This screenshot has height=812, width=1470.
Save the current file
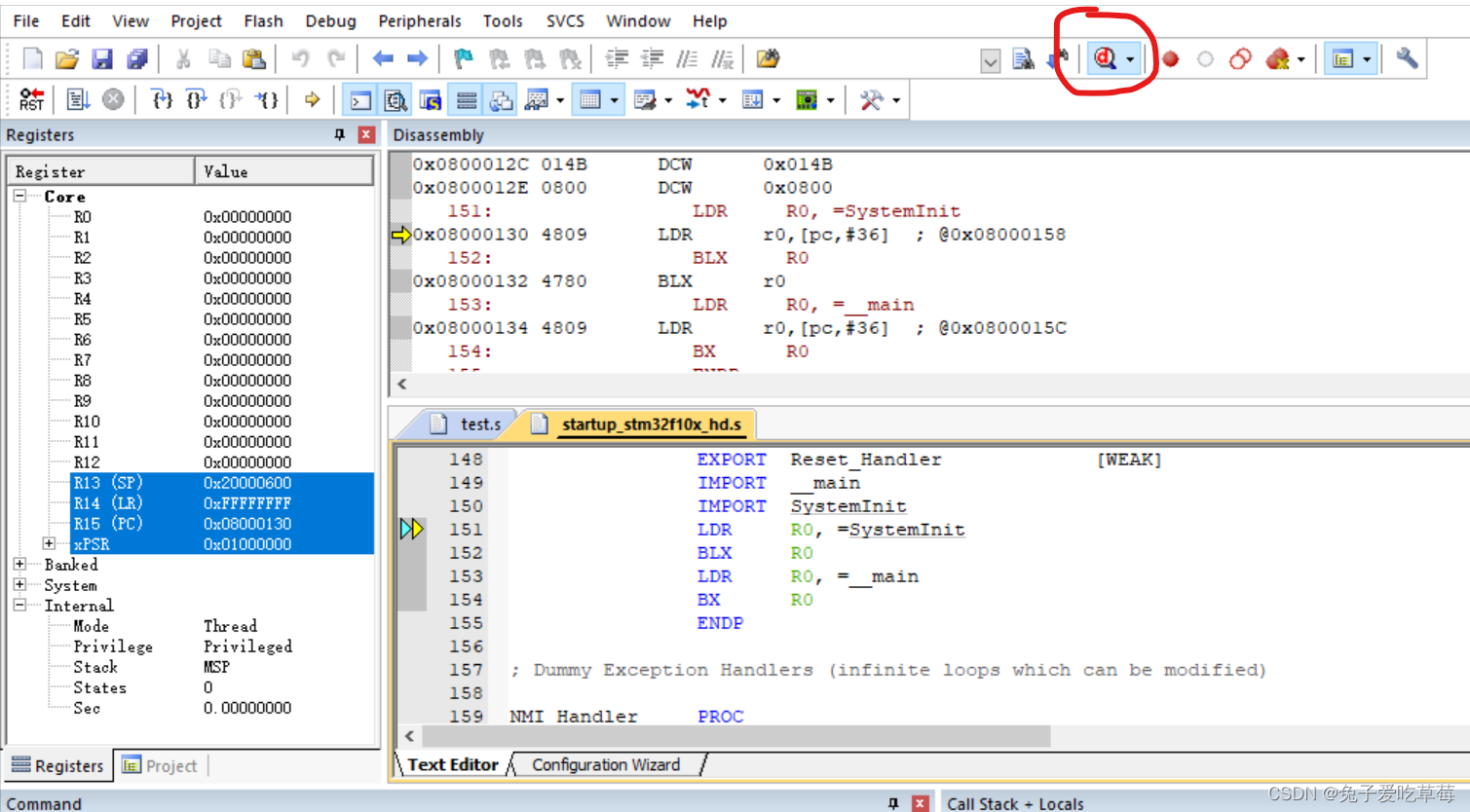(x=102, y=58)
